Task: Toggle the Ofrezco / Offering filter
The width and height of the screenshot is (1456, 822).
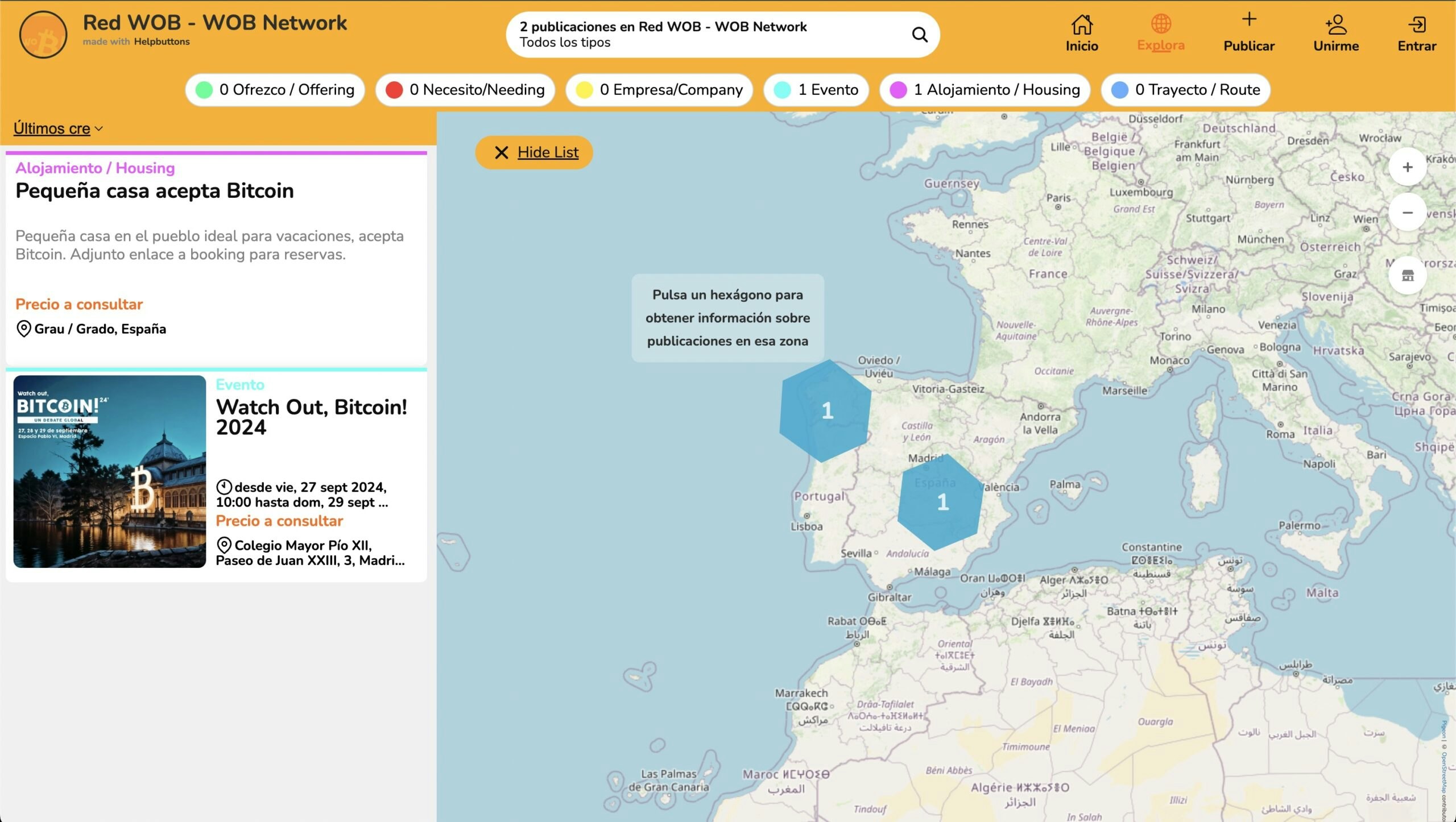Action: (275, 90)
